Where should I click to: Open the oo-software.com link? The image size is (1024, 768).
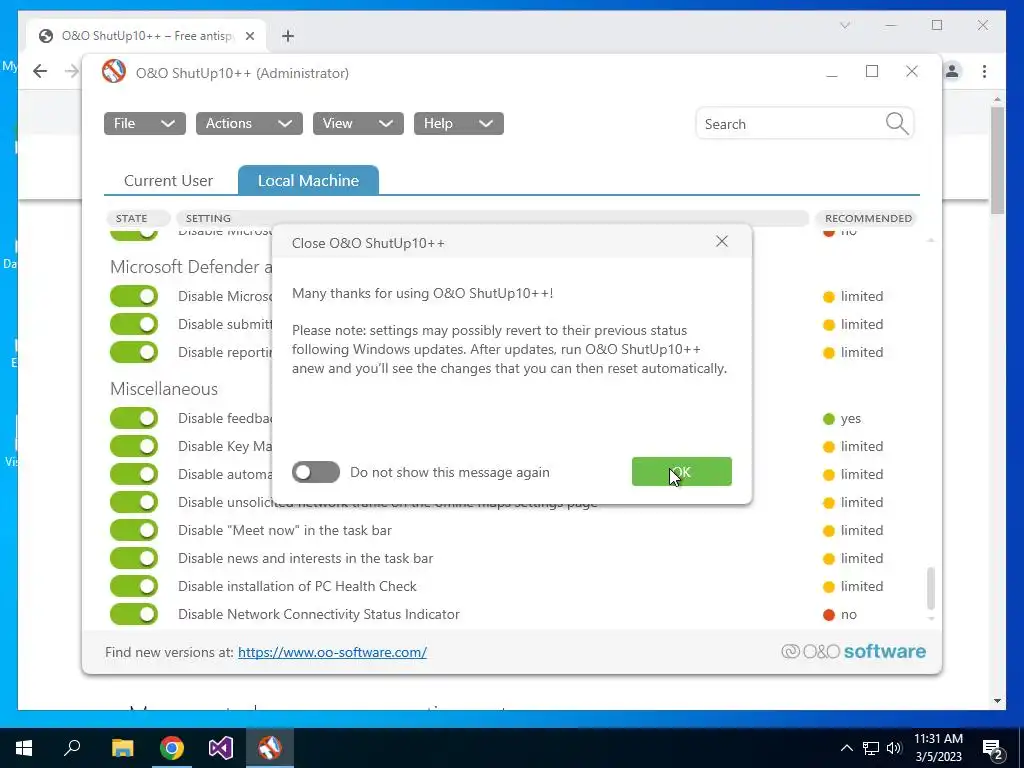[332, 652]
